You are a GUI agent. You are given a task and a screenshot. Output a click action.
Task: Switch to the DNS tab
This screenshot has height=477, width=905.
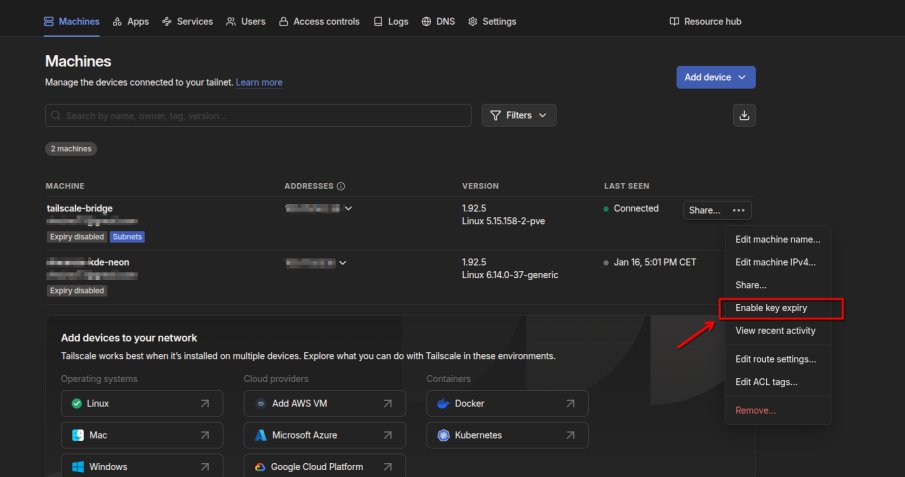(x=438, y=21)
